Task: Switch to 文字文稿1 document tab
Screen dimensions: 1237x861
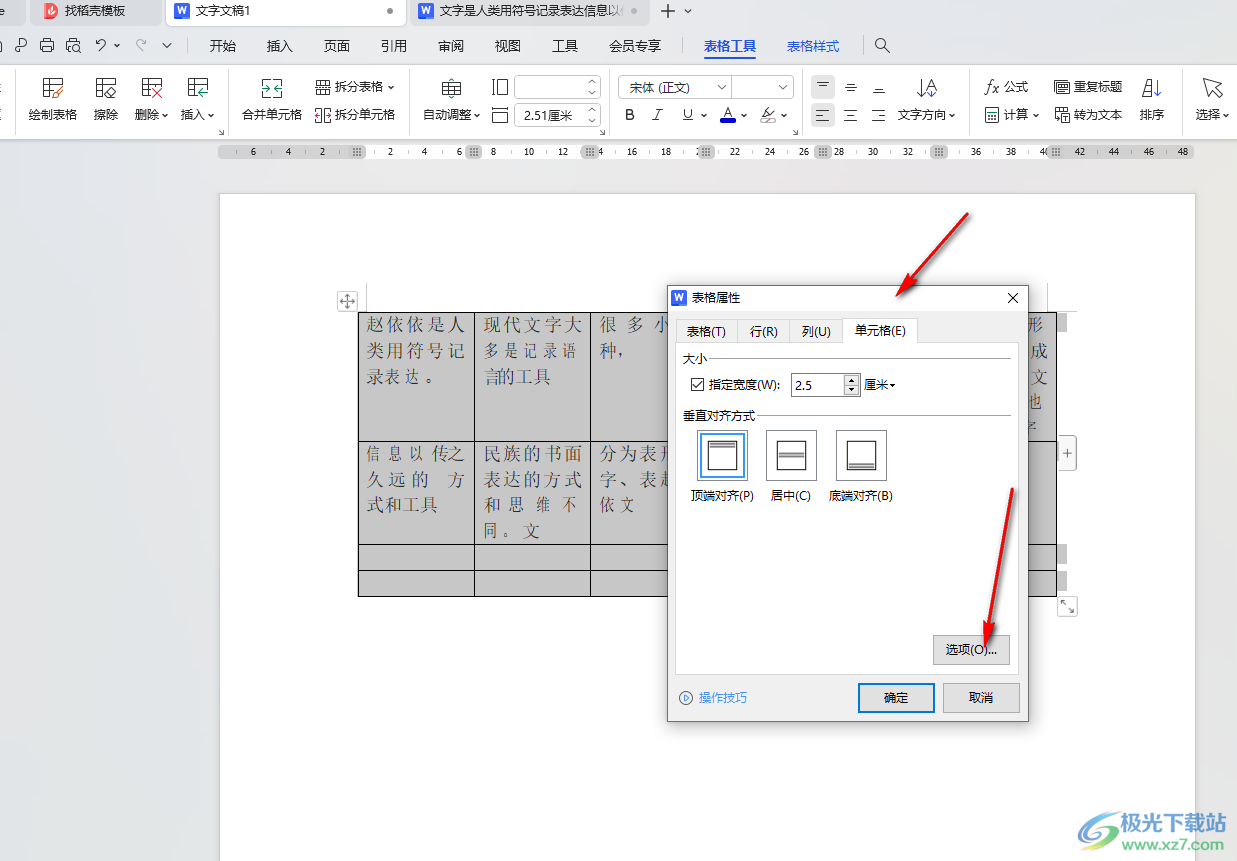Action: pyautogui.click(x=285, y=11)
